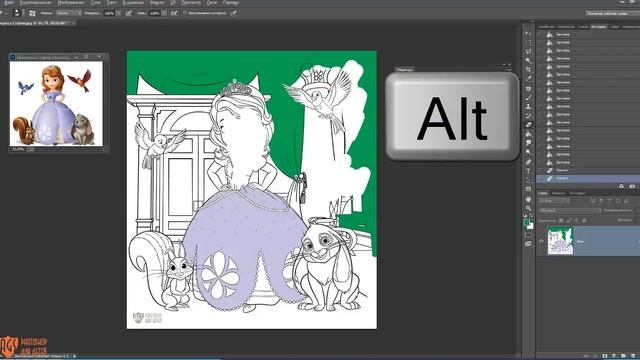This screenshot has width=640, height=360.
Task: Open the Редактирование menu
Action: pyautogui.click(x=36, y=2)
